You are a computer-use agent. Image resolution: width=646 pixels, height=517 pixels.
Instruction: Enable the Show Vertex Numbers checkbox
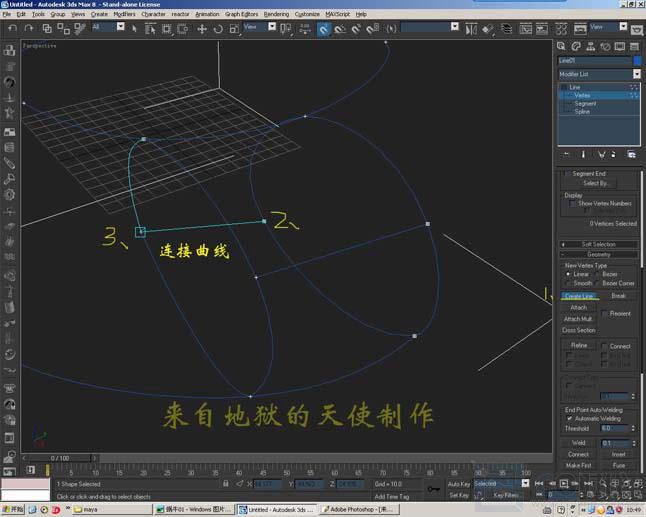(572, 204)
